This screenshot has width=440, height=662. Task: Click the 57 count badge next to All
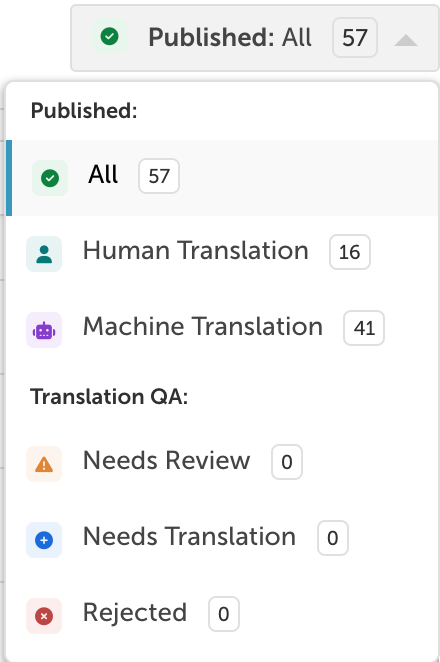pos(159,176)
